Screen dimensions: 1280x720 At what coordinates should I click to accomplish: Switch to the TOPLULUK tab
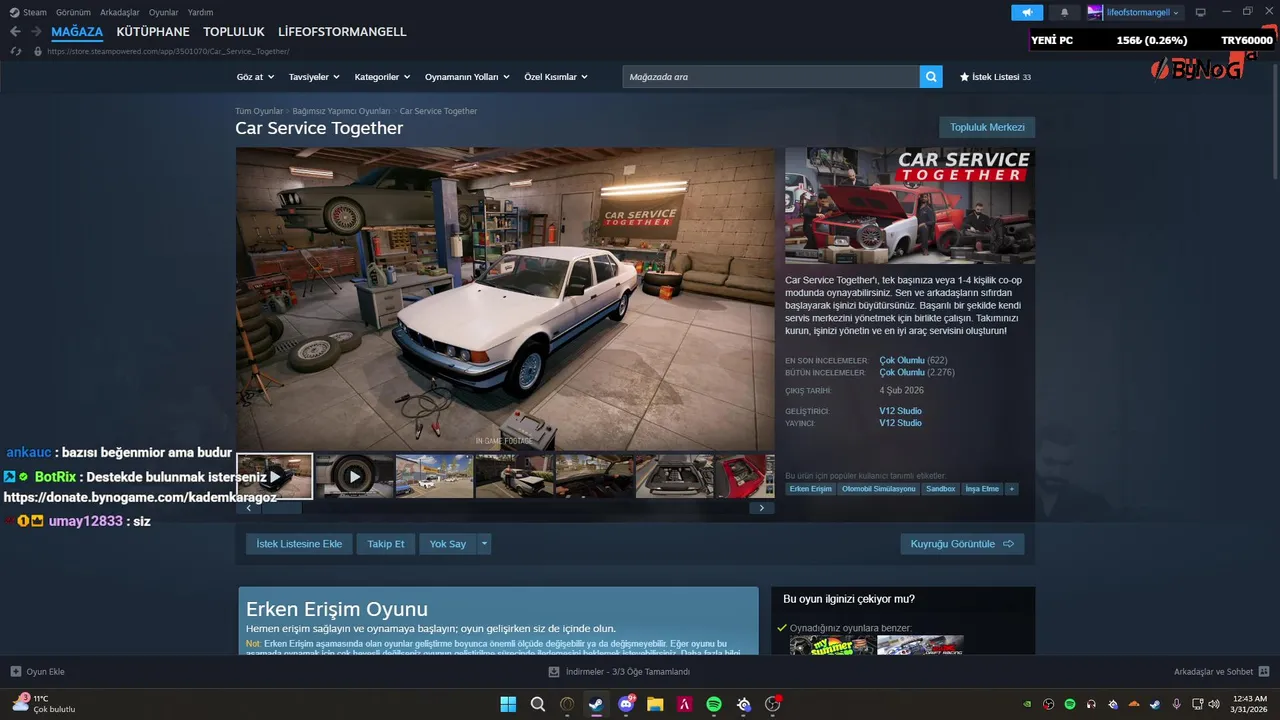(234, 32)
